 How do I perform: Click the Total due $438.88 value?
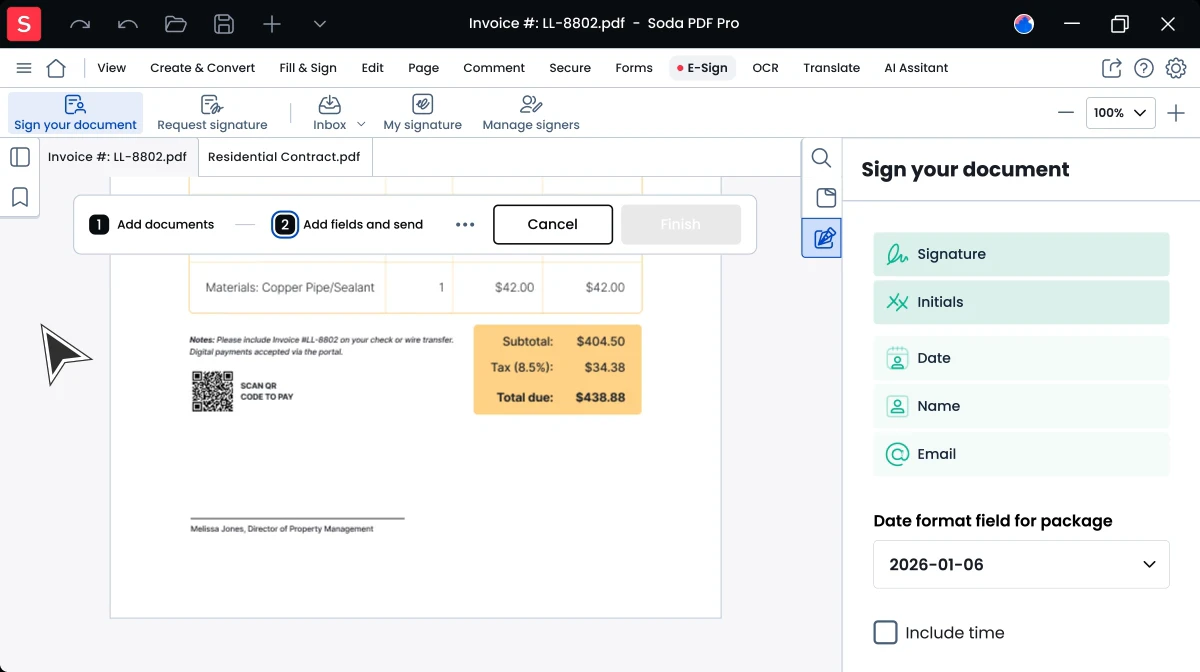click(x=600, y=397)
